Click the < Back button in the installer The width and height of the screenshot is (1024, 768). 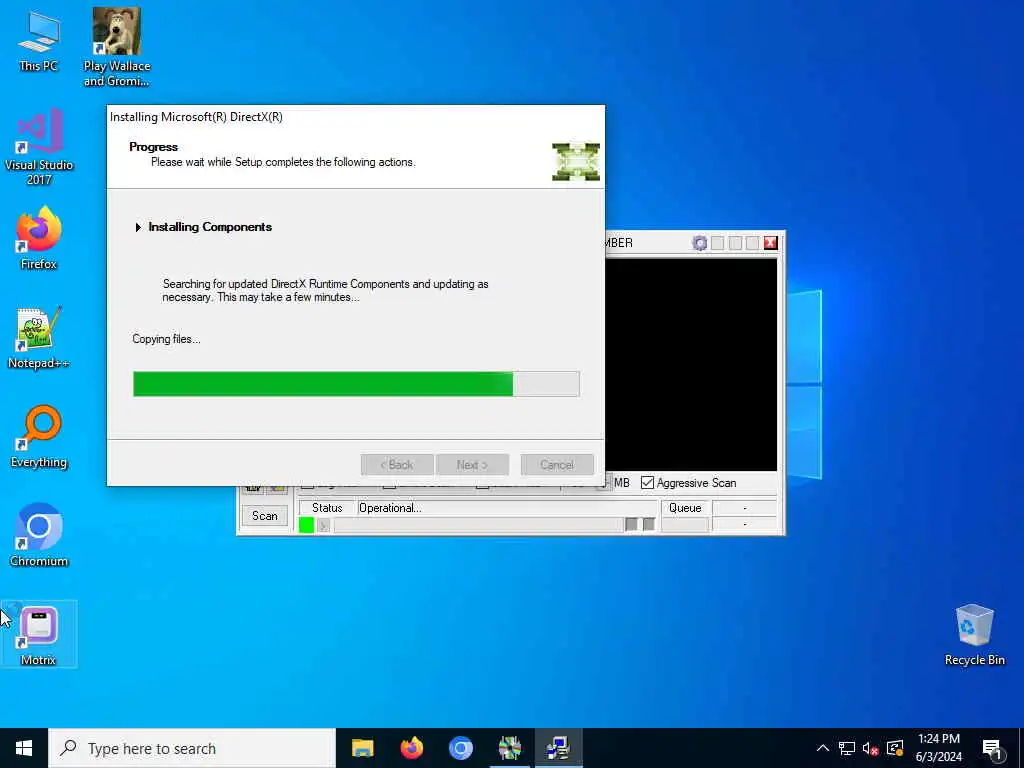pyautogui.click(x=397, y=465)
